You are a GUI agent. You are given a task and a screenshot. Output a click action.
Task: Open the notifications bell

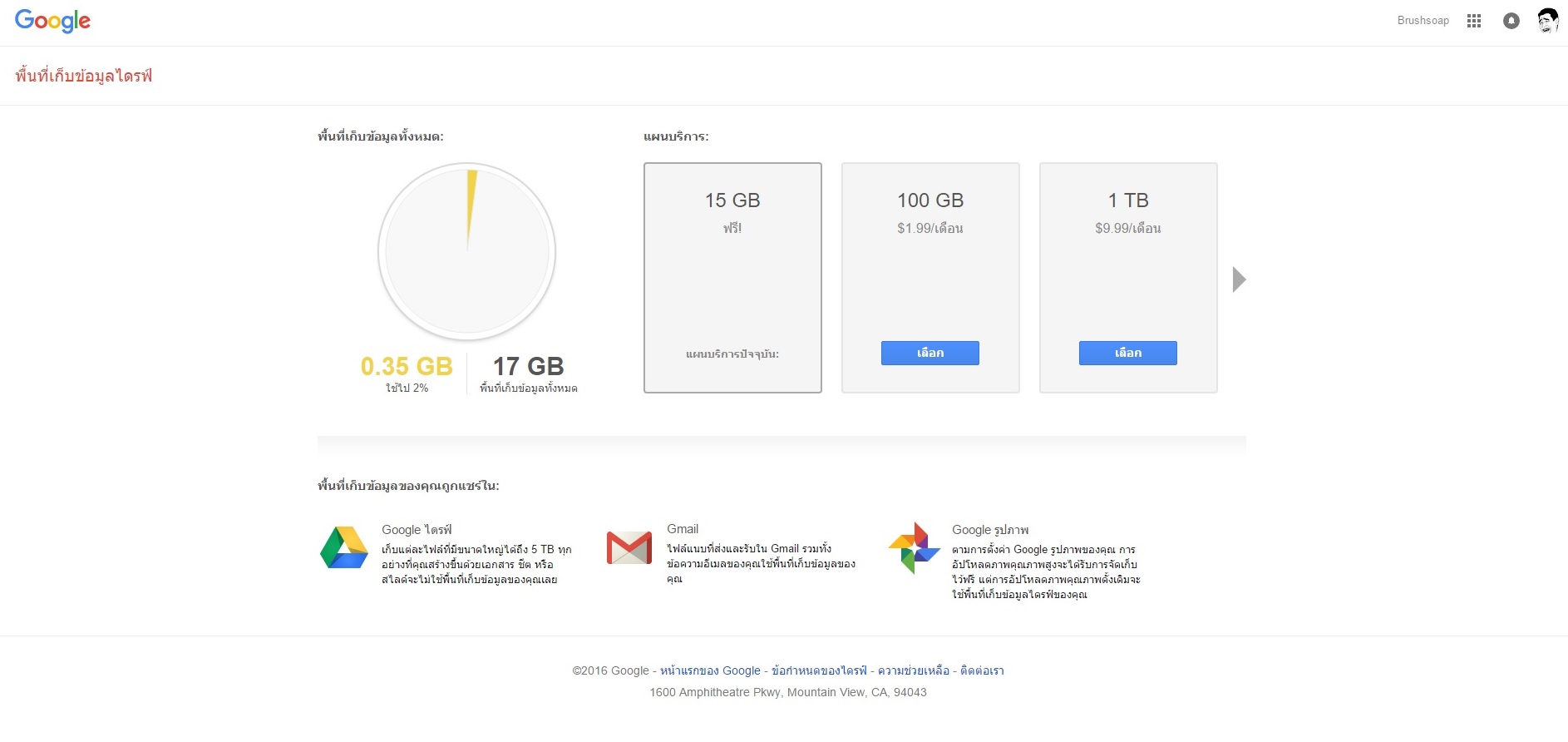[x=1511, y=21]
